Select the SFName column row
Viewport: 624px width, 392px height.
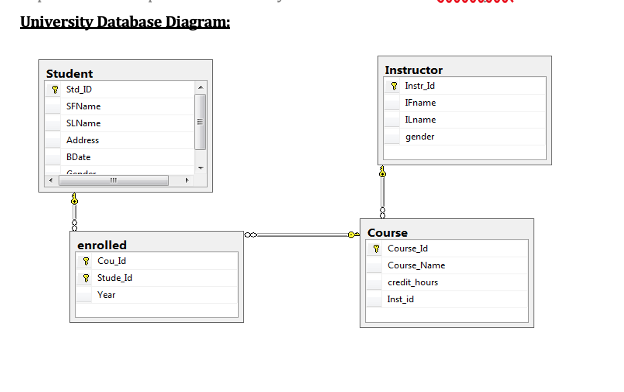pos(120,106)
